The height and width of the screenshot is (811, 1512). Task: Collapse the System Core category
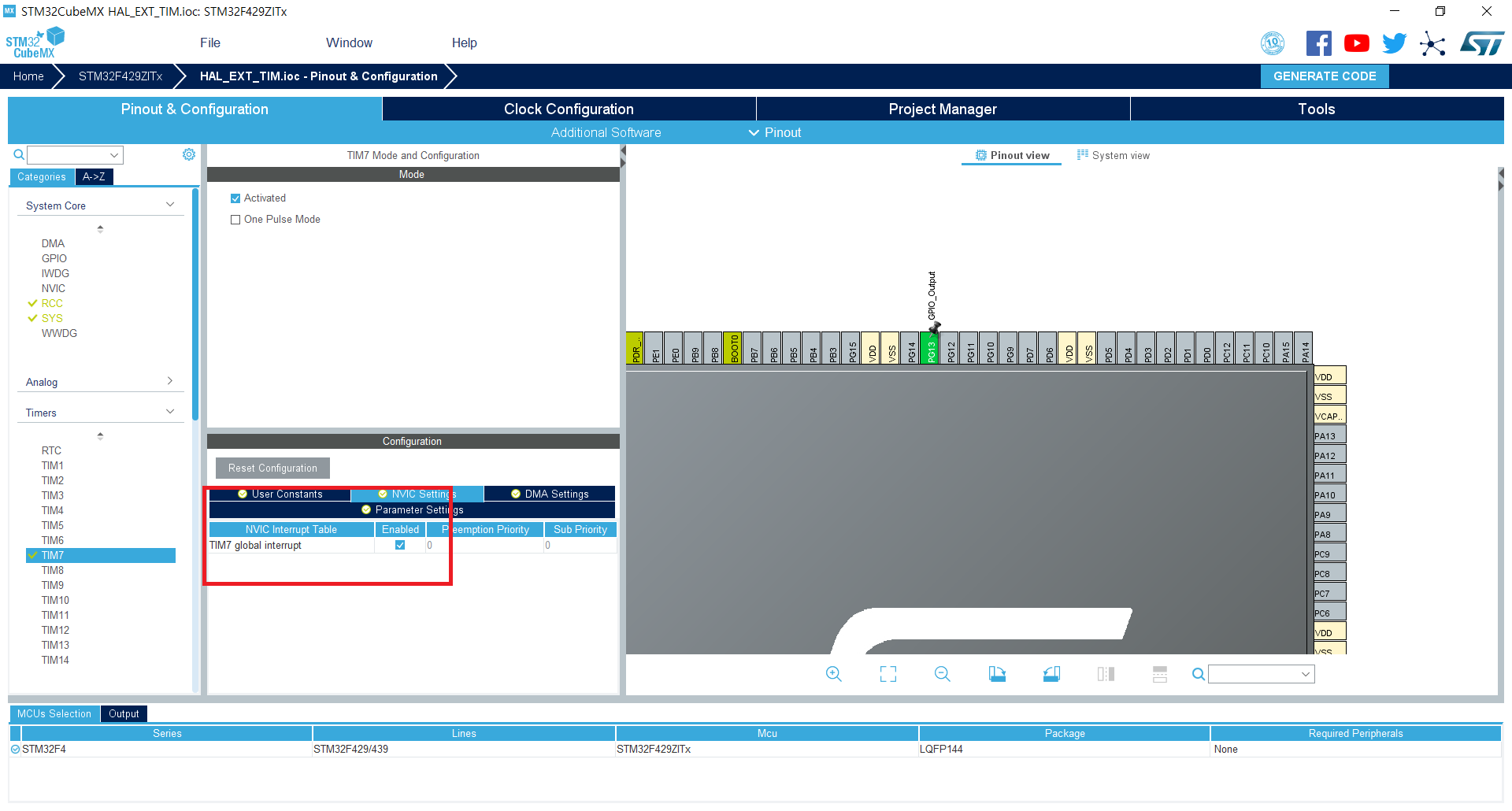click(170, 205)
